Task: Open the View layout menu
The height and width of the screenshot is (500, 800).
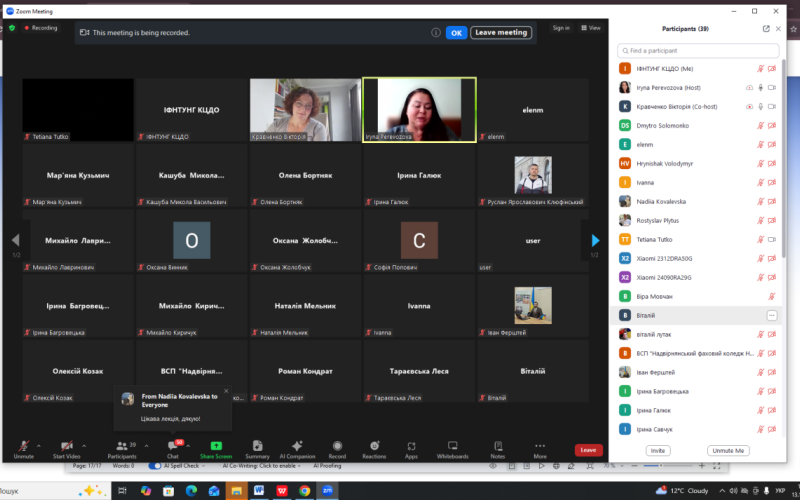Action: coord(591,28)
